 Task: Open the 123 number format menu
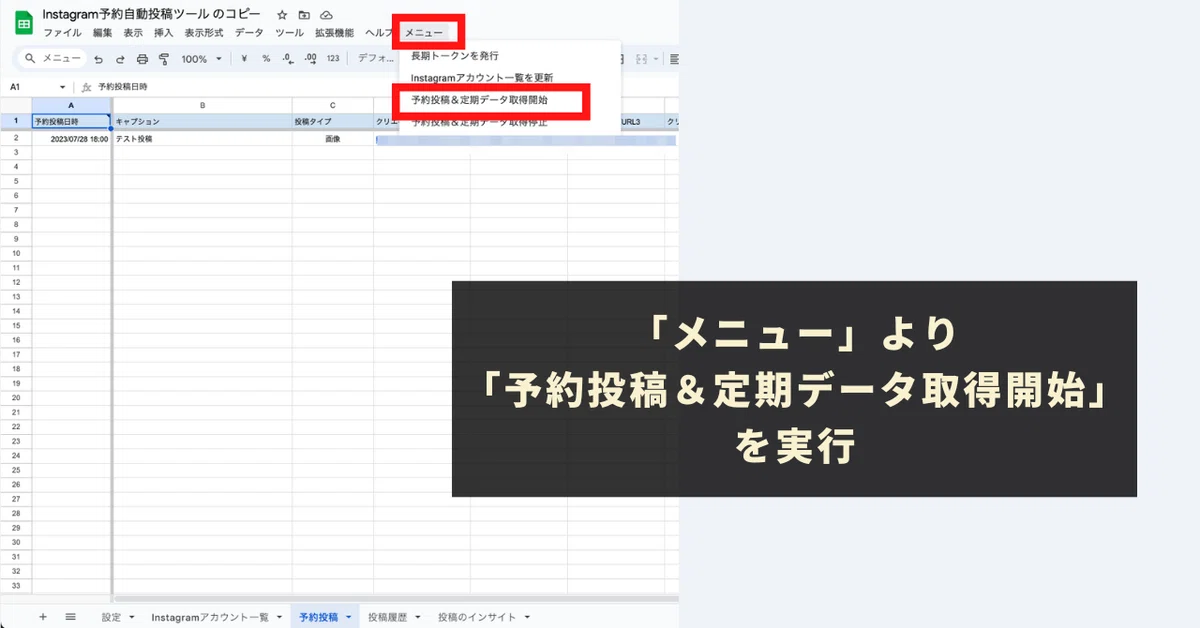(x=333, y=59)
